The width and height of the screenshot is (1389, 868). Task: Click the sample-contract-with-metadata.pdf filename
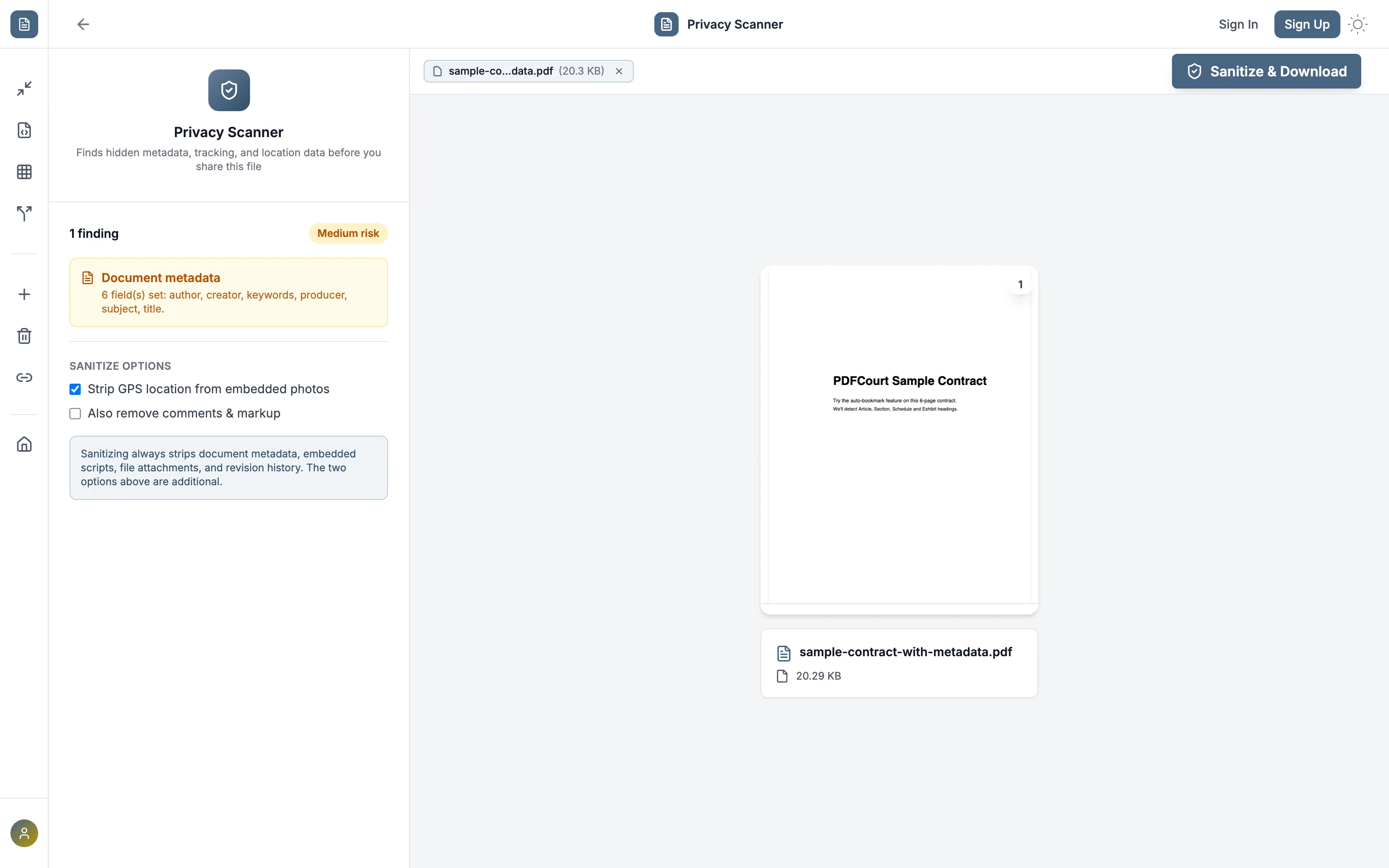tap(906, 652)
